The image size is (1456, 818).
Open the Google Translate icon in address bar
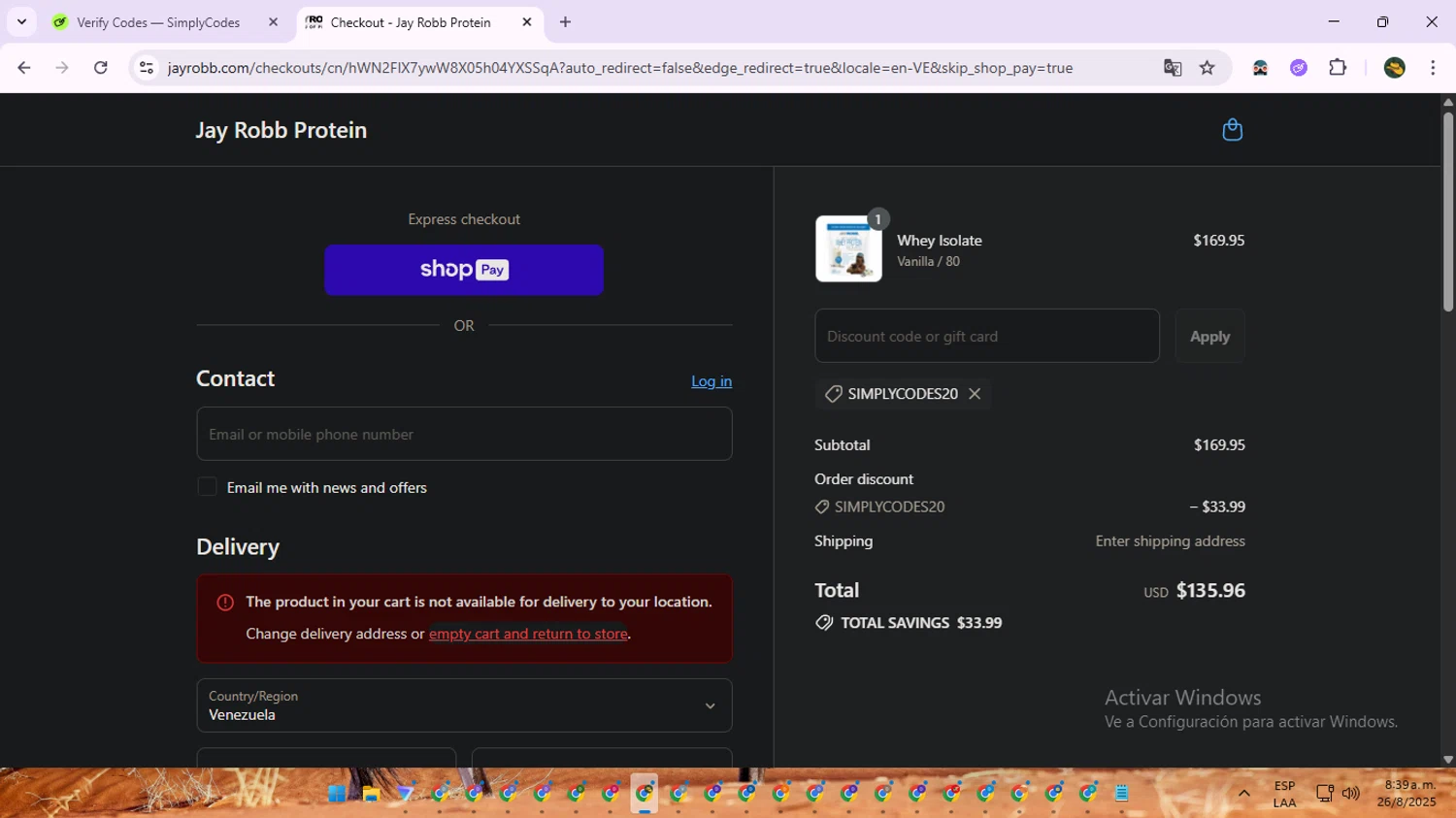pos(1173,68)
